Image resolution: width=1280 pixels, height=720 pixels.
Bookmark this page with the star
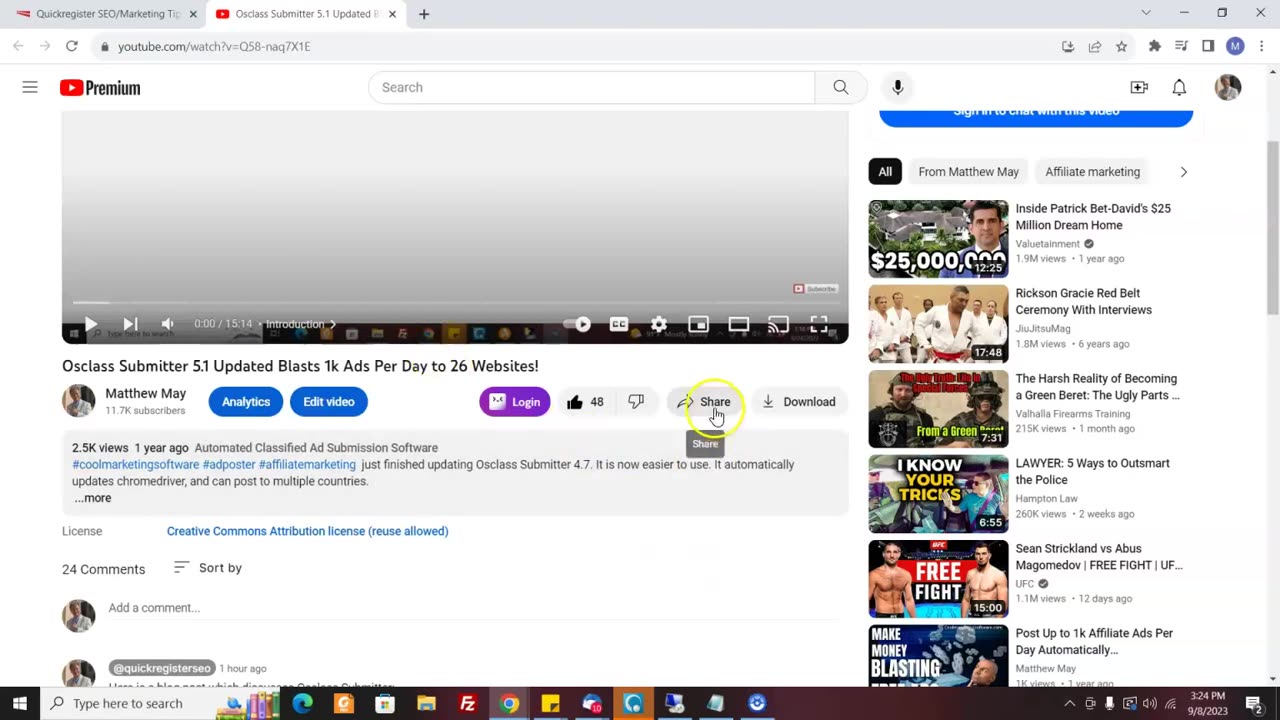click(1122, 46)
